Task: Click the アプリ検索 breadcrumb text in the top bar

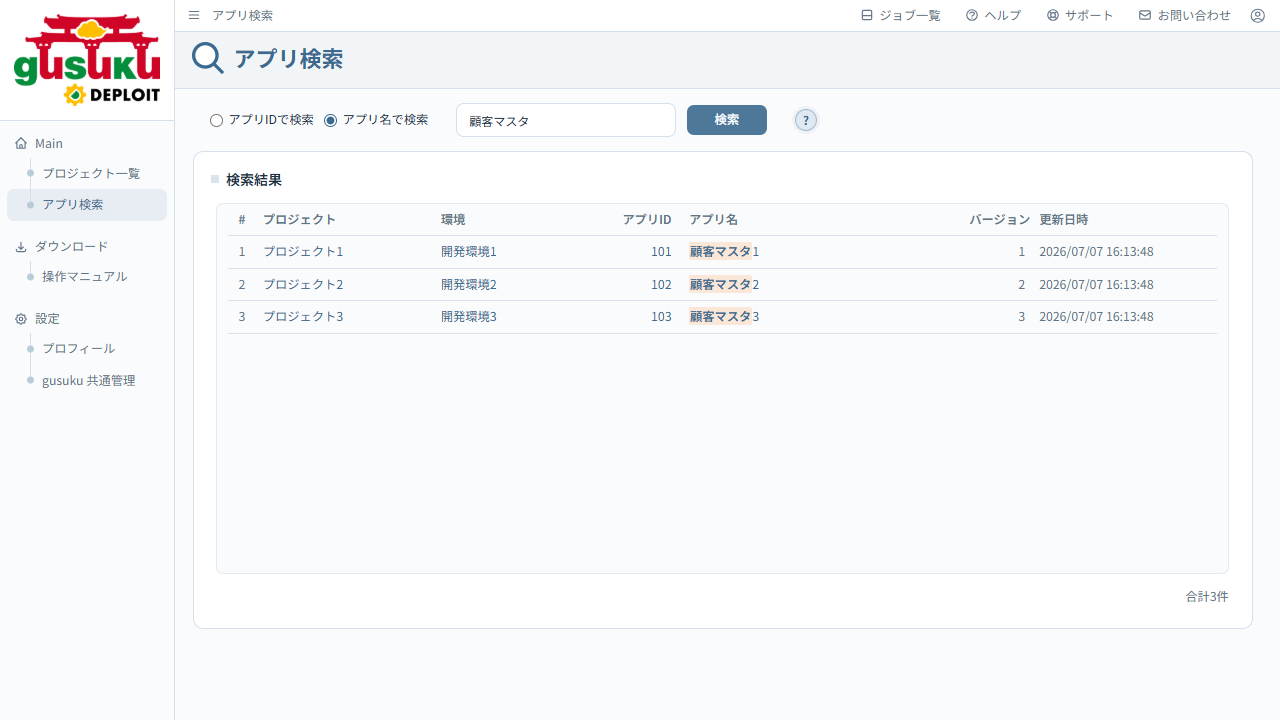Action: tap(242, 15)
